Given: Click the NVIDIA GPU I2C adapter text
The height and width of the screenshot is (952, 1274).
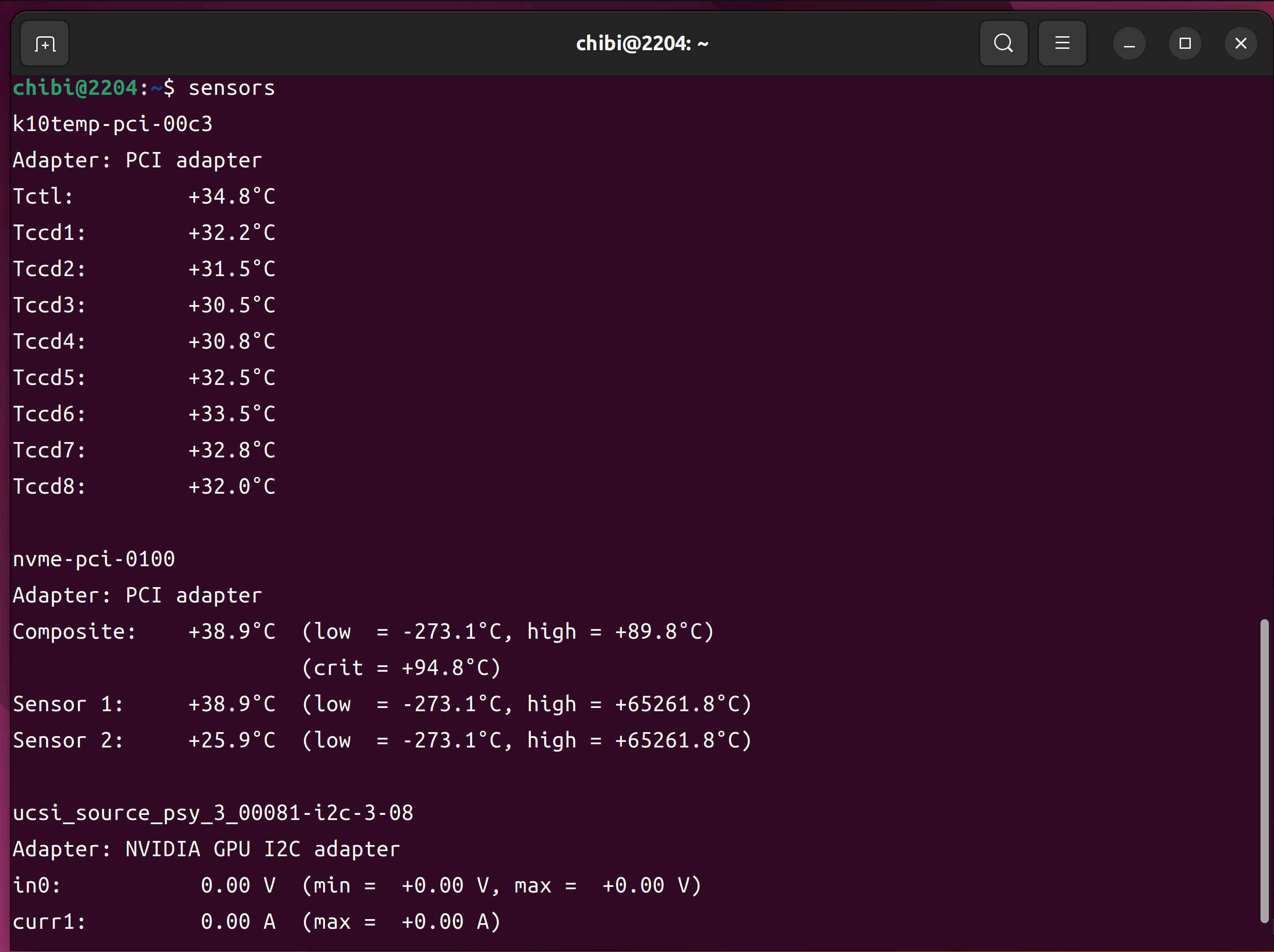Looking at the screenshot, I should tap(263, 849).
